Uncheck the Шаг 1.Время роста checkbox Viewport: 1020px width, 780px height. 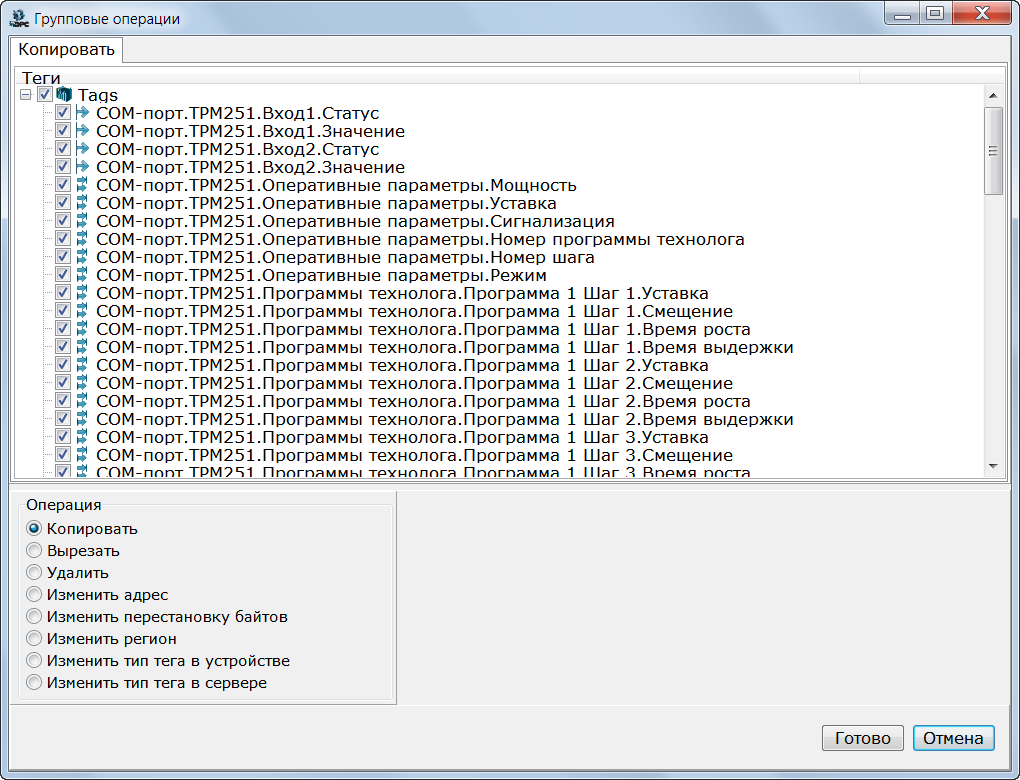click(x=62, y=329)
